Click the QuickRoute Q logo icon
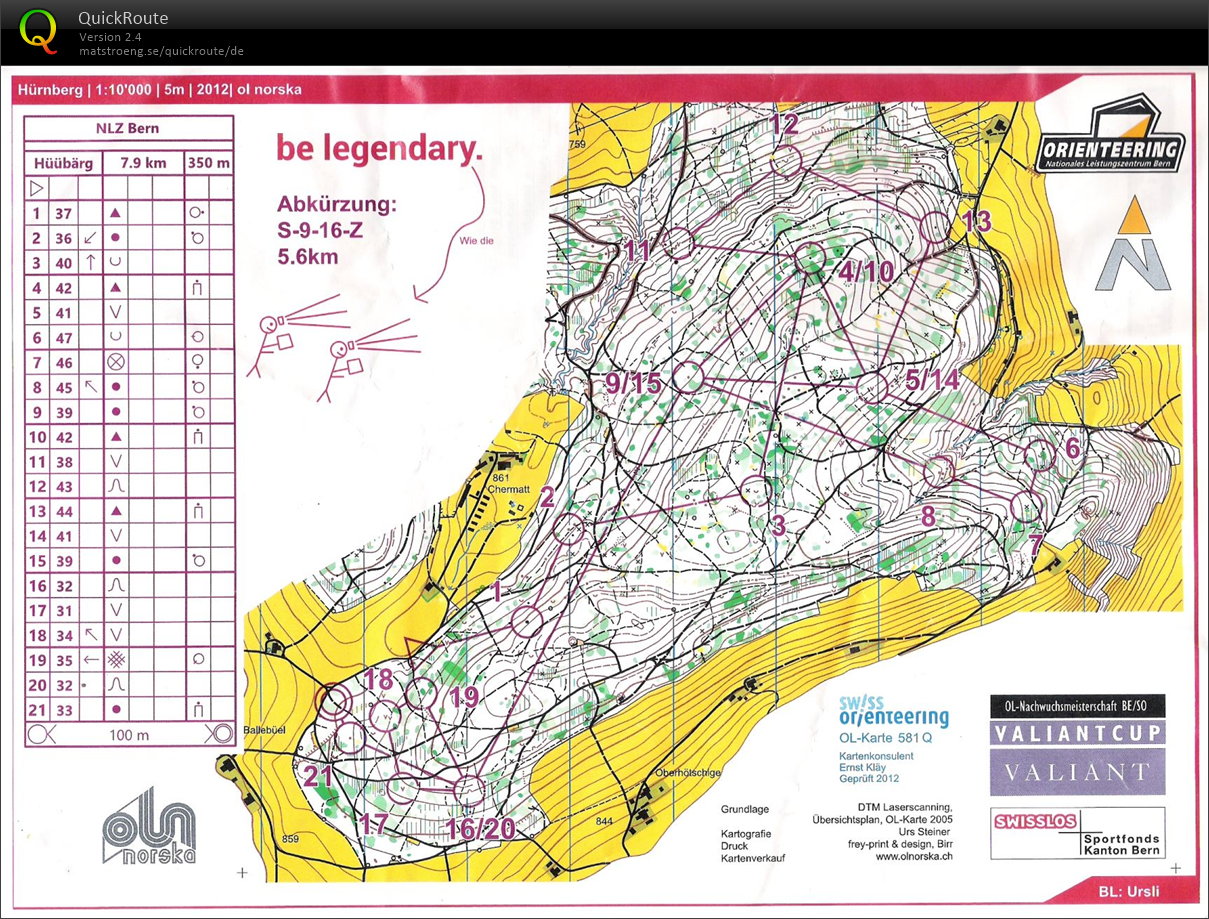1209x919 pixels. point(39,30)
